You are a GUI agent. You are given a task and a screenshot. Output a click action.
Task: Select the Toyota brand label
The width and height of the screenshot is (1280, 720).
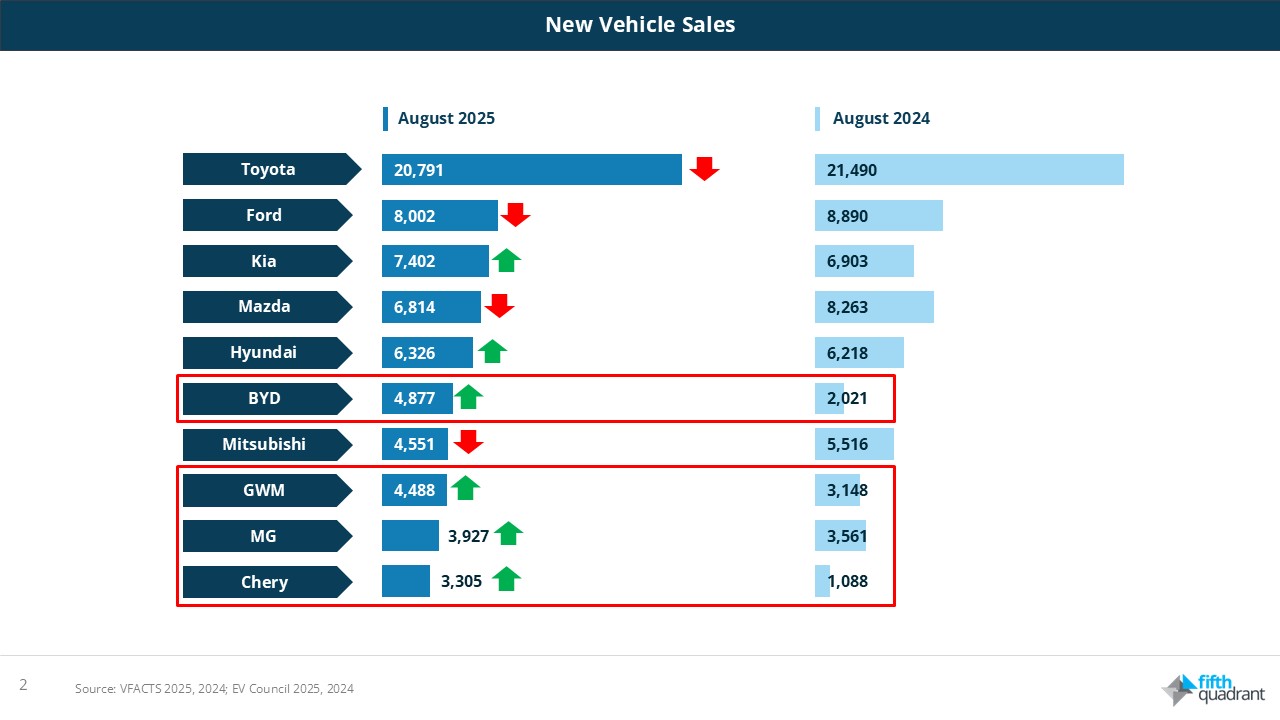(x=268, y=169)
